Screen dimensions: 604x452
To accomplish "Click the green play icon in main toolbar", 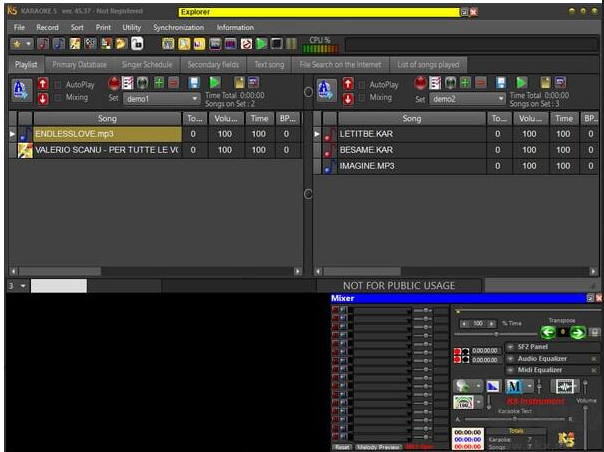I will (x=262, y=44).
